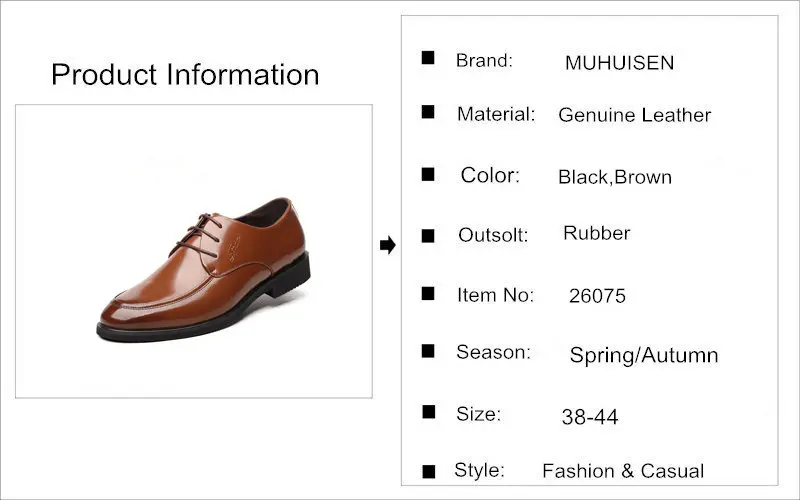
Task: Click the Spring/Autumn season value
Action: (x=644, y=355)
